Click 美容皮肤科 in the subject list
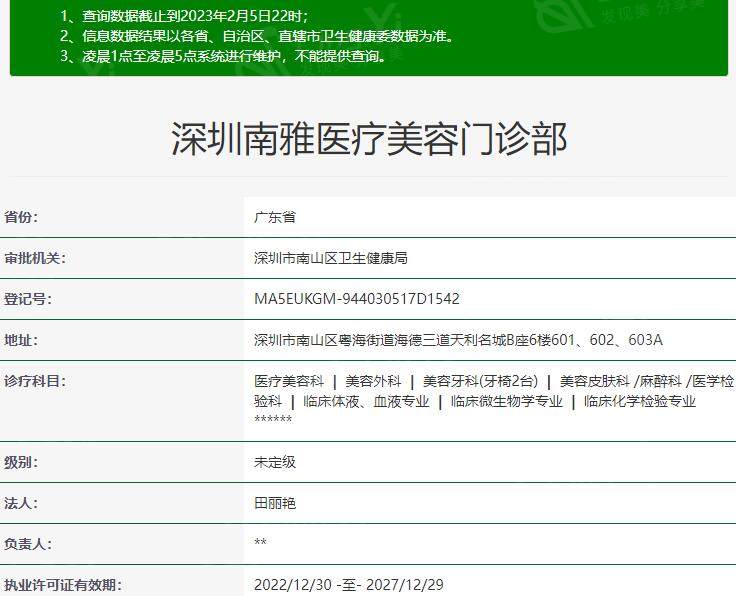Screen dimensions: 736x596 (595, 381)
